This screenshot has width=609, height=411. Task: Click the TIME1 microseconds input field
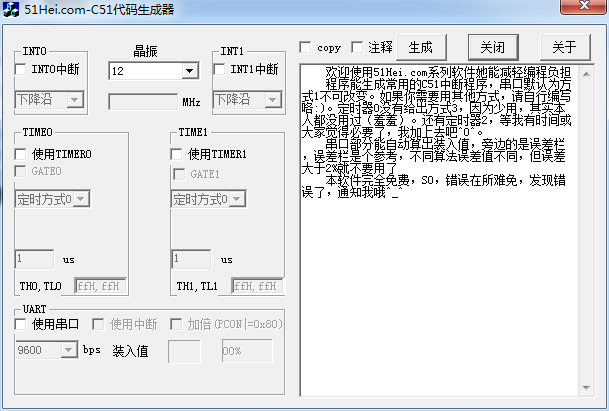click(191, 259)
